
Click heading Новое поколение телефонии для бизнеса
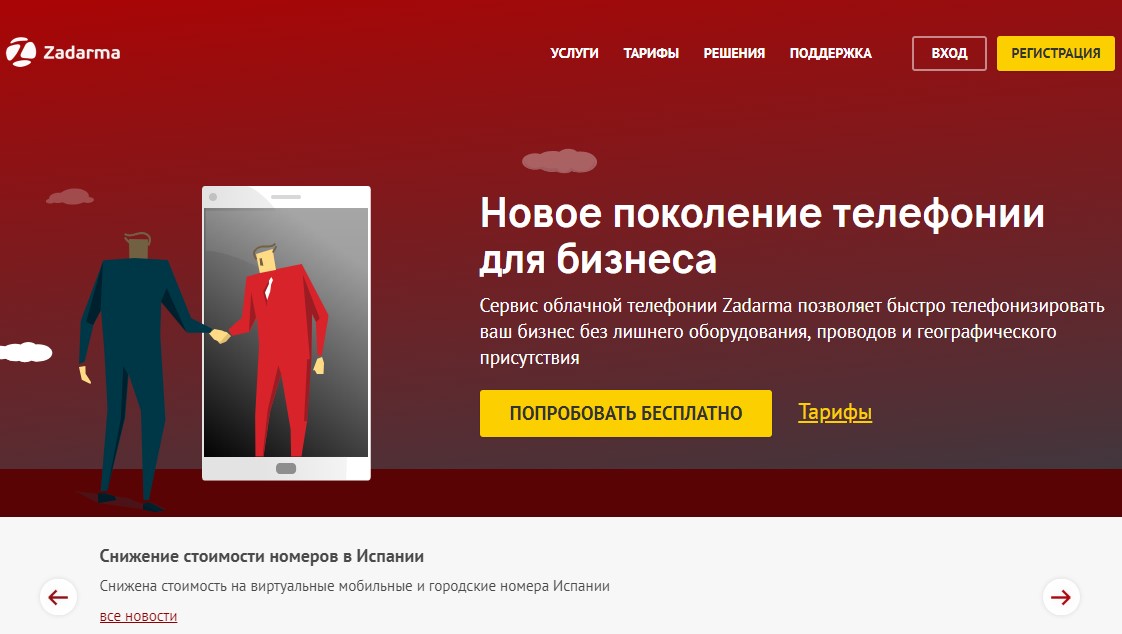tap(762, 235)
